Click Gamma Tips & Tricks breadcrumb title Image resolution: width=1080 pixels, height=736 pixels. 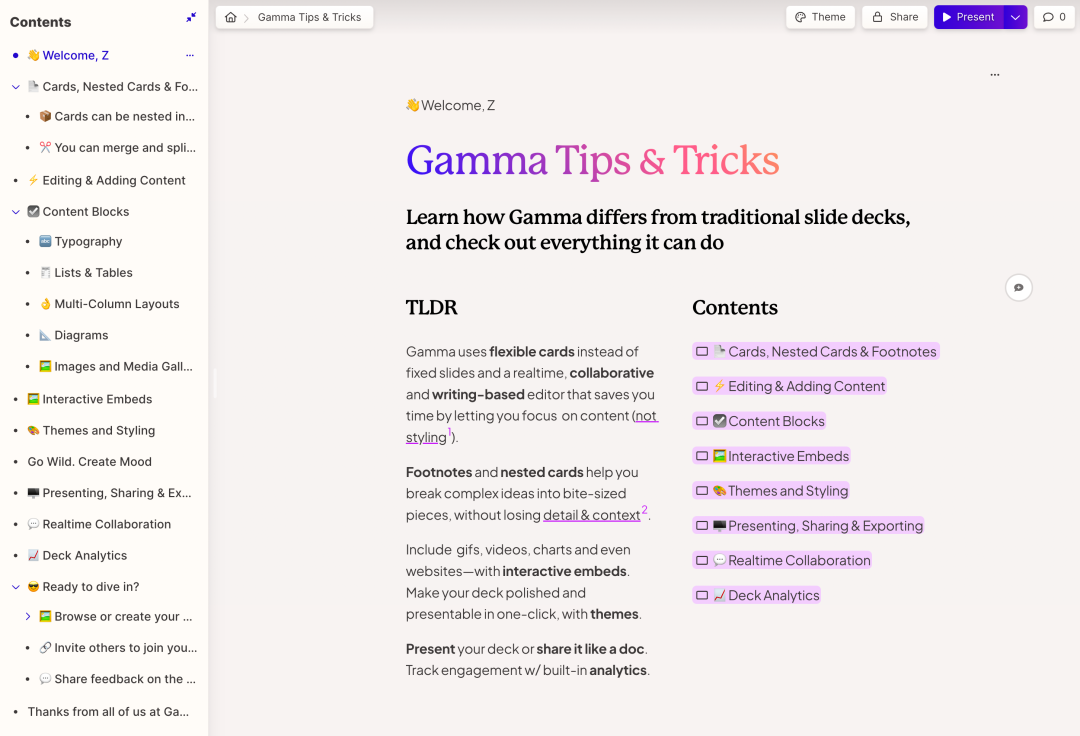309,17
